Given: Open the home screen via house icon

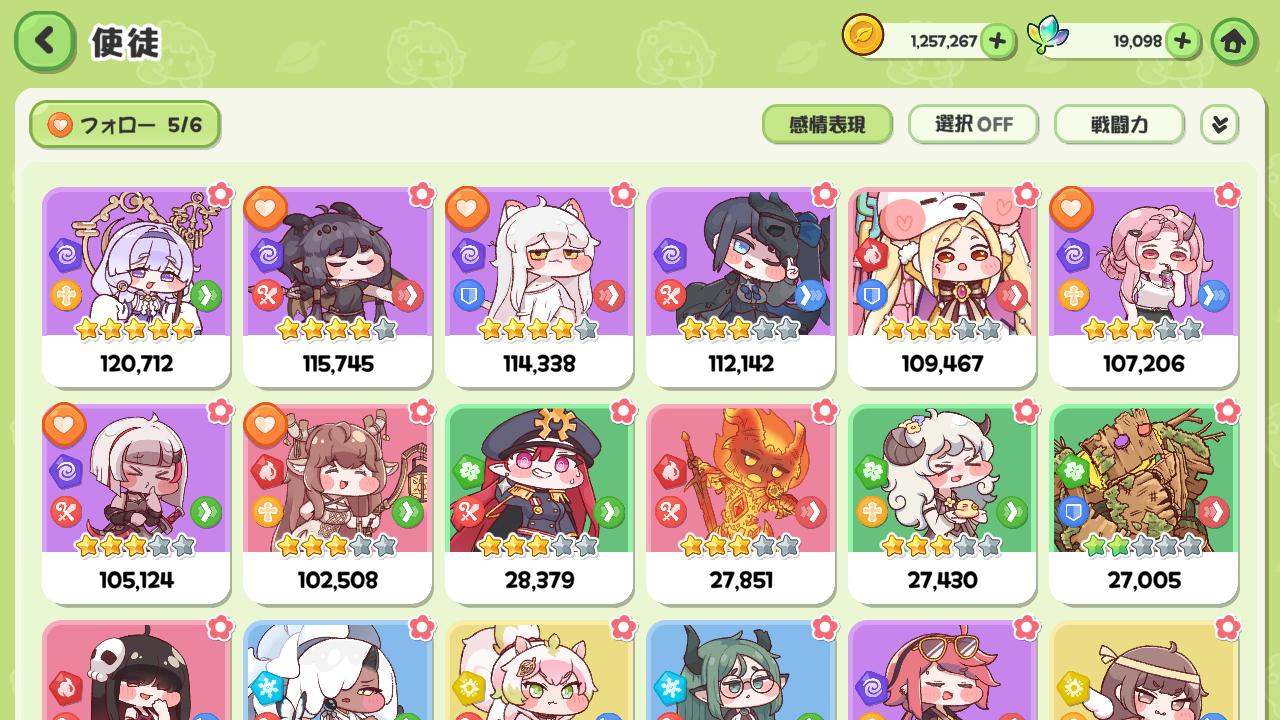Looking at the screenshot, I should click(x=1234, y=41).
